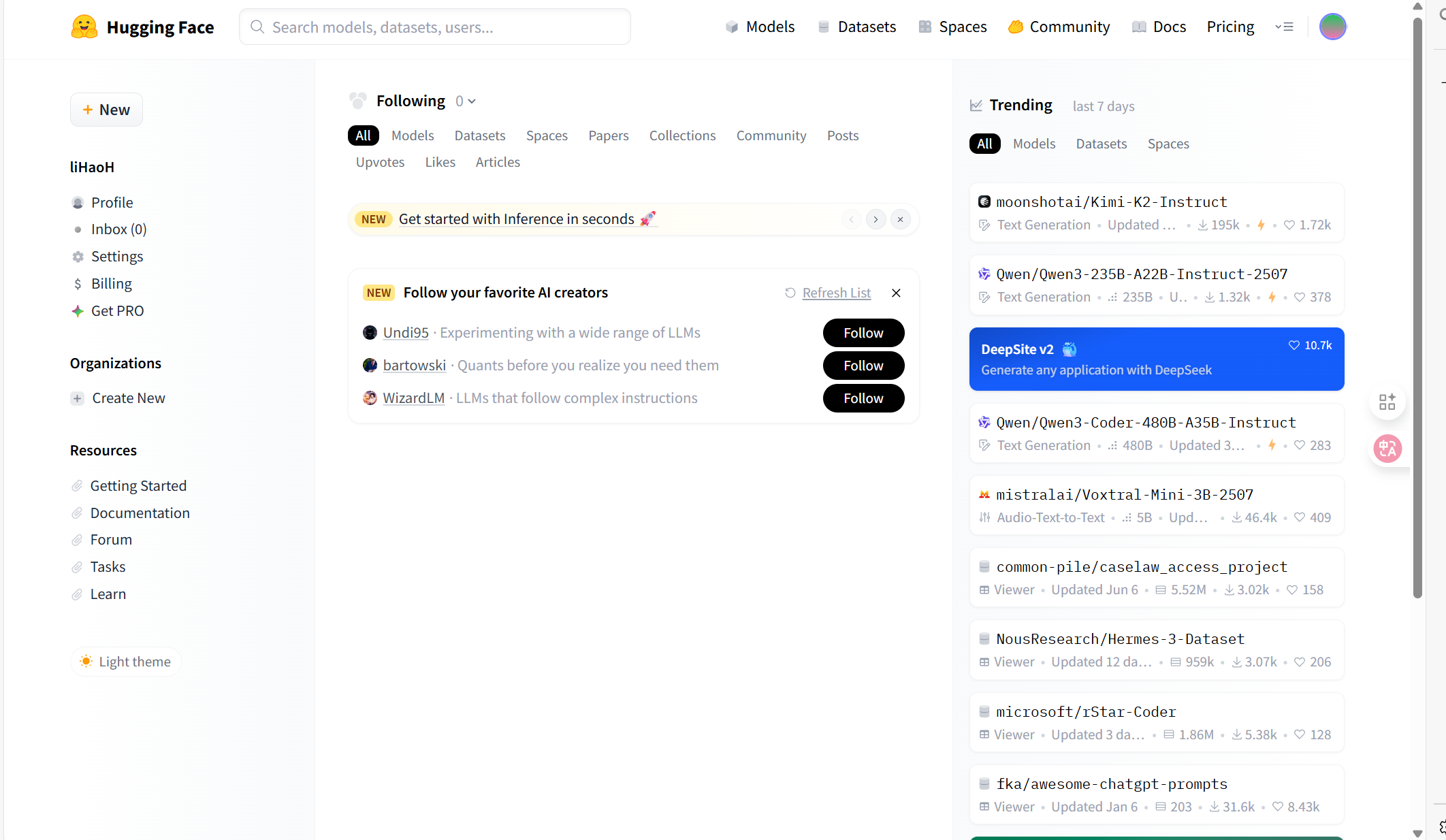This screenshot has height=840, width=1446.
Task: Go to next banner with right arrow
Action: 875,219
